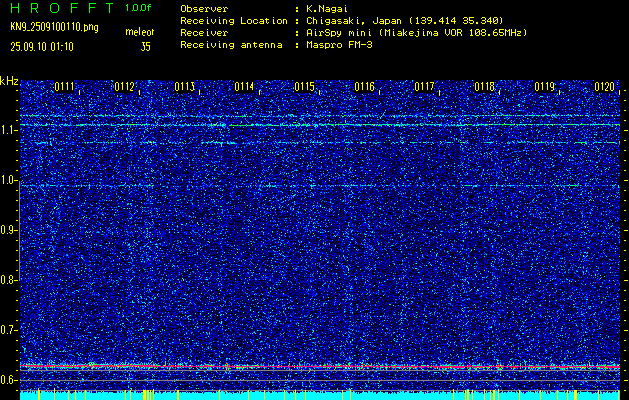The height and width of the screenshot is (400, 629).
Task: Click the 0.8 frequency axis label
Action: coord(7,280)
